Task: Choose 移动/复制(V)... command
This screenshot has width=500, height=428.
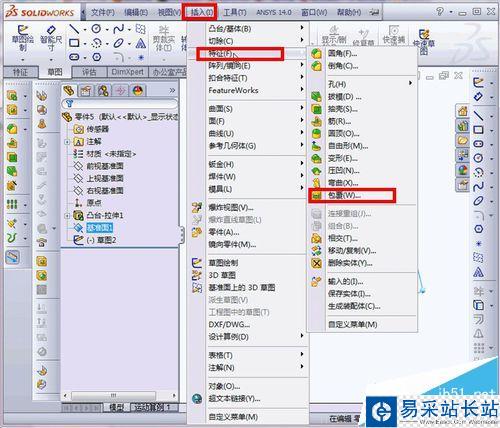Action: click(352, 251)
